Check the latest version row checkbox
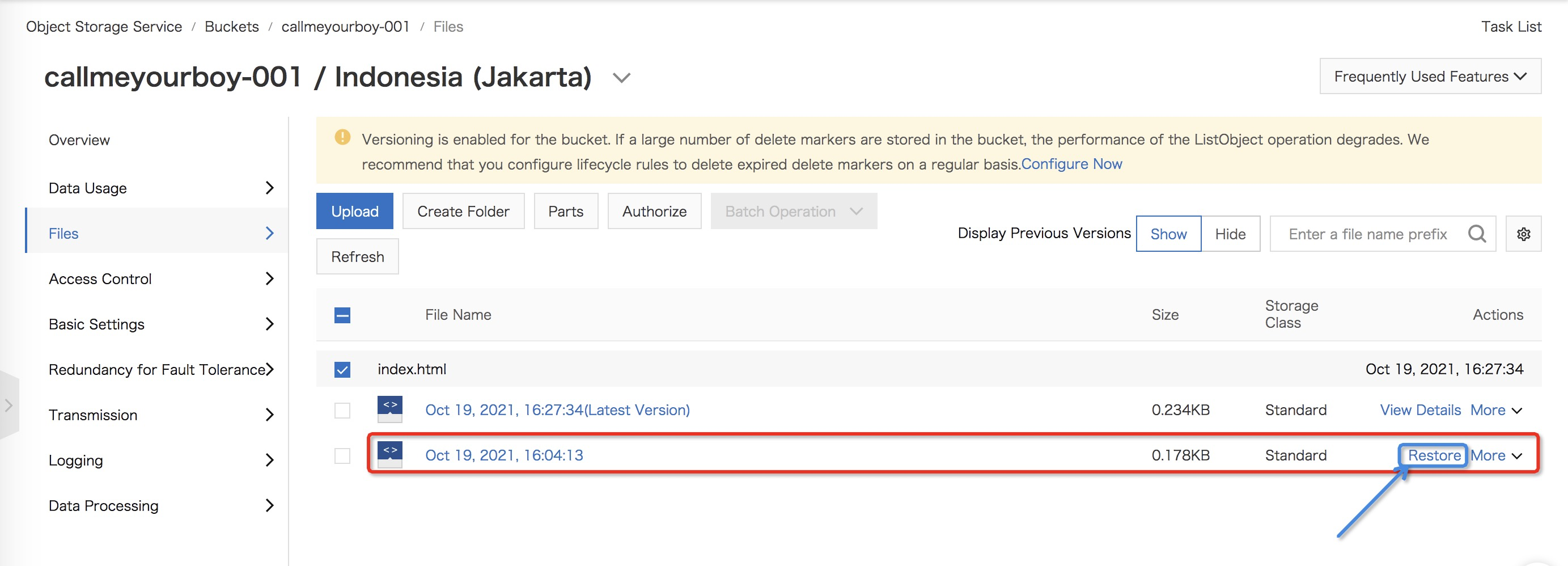This screenshot has width=1568, height=566. pyautogui.click(x=342, y=410)
